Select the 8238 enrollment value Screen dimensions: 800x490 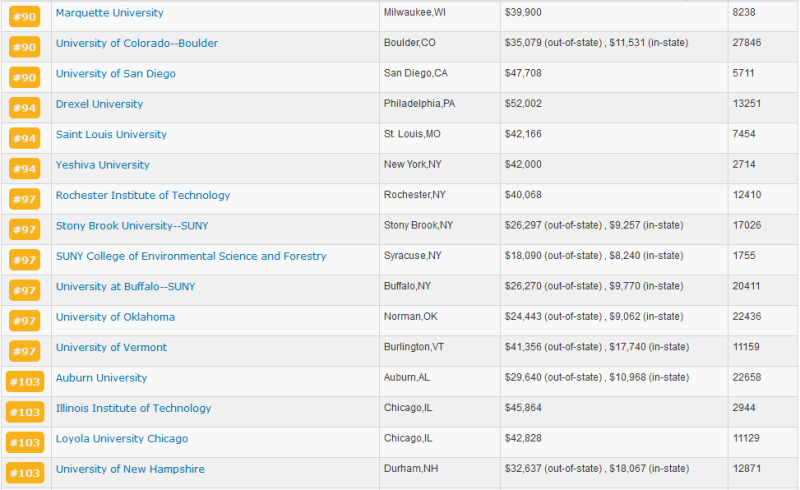click(744, 12)
